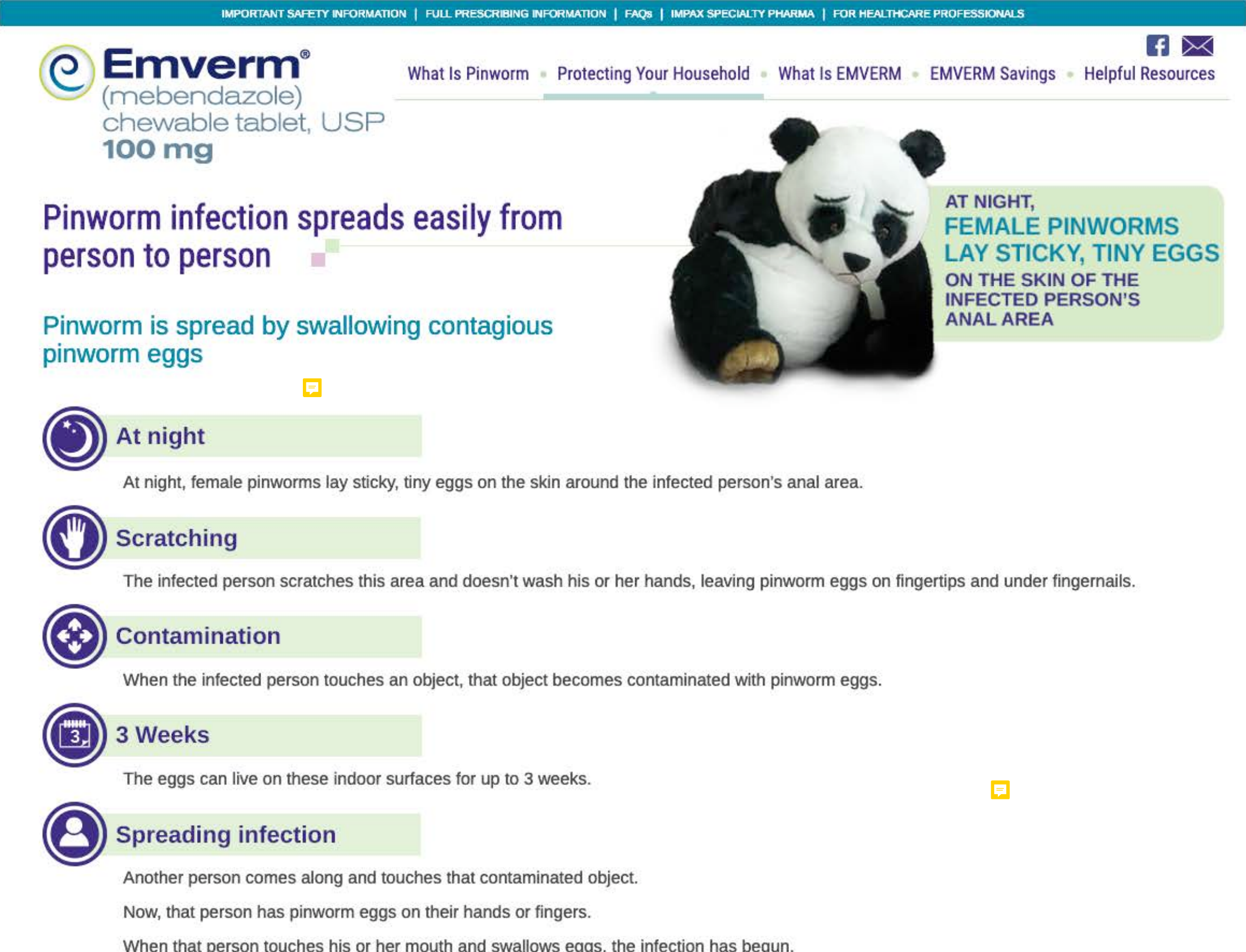This screenshot has height=952, width=1246.
Task: Click the yellow chat bubble icon
Action: pyautogui.click(x=312, y=387)
